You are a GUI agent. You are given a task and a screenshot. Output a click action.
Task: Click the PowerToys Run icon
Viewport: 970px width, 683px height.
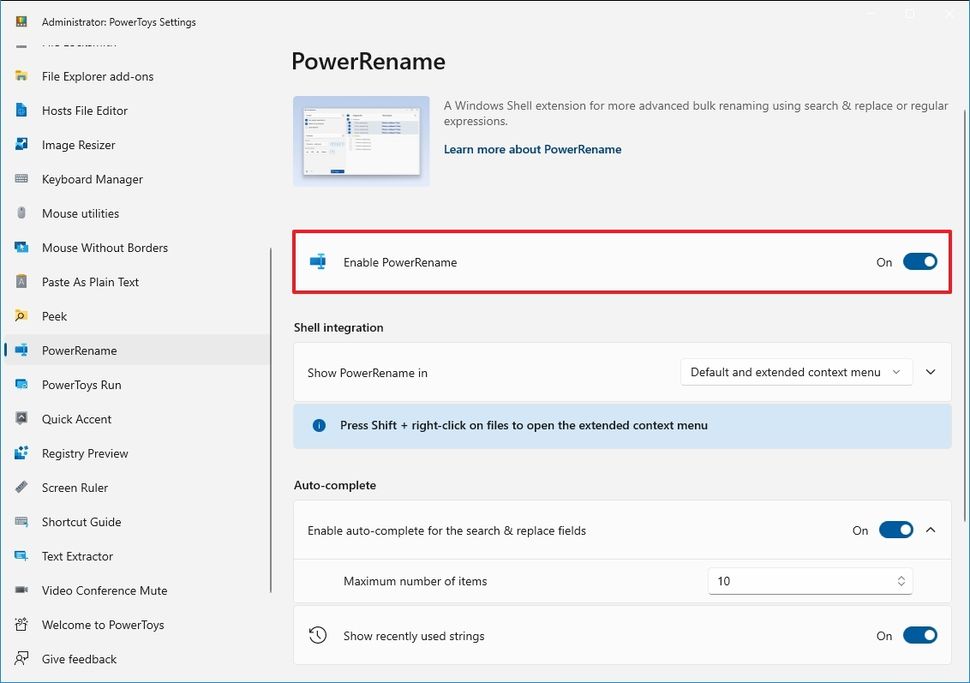22,384
